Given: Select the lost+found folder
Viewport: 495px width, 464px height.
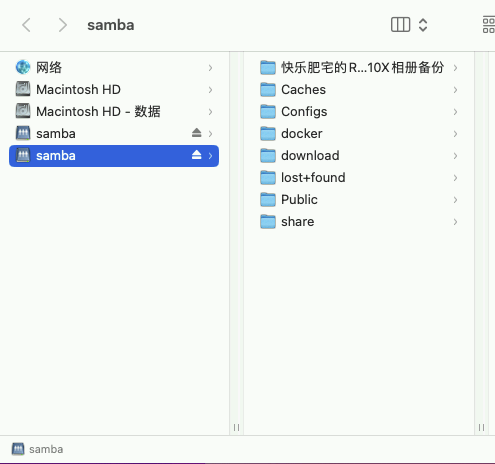Looking at the screenshot, I should pos(359,178).
